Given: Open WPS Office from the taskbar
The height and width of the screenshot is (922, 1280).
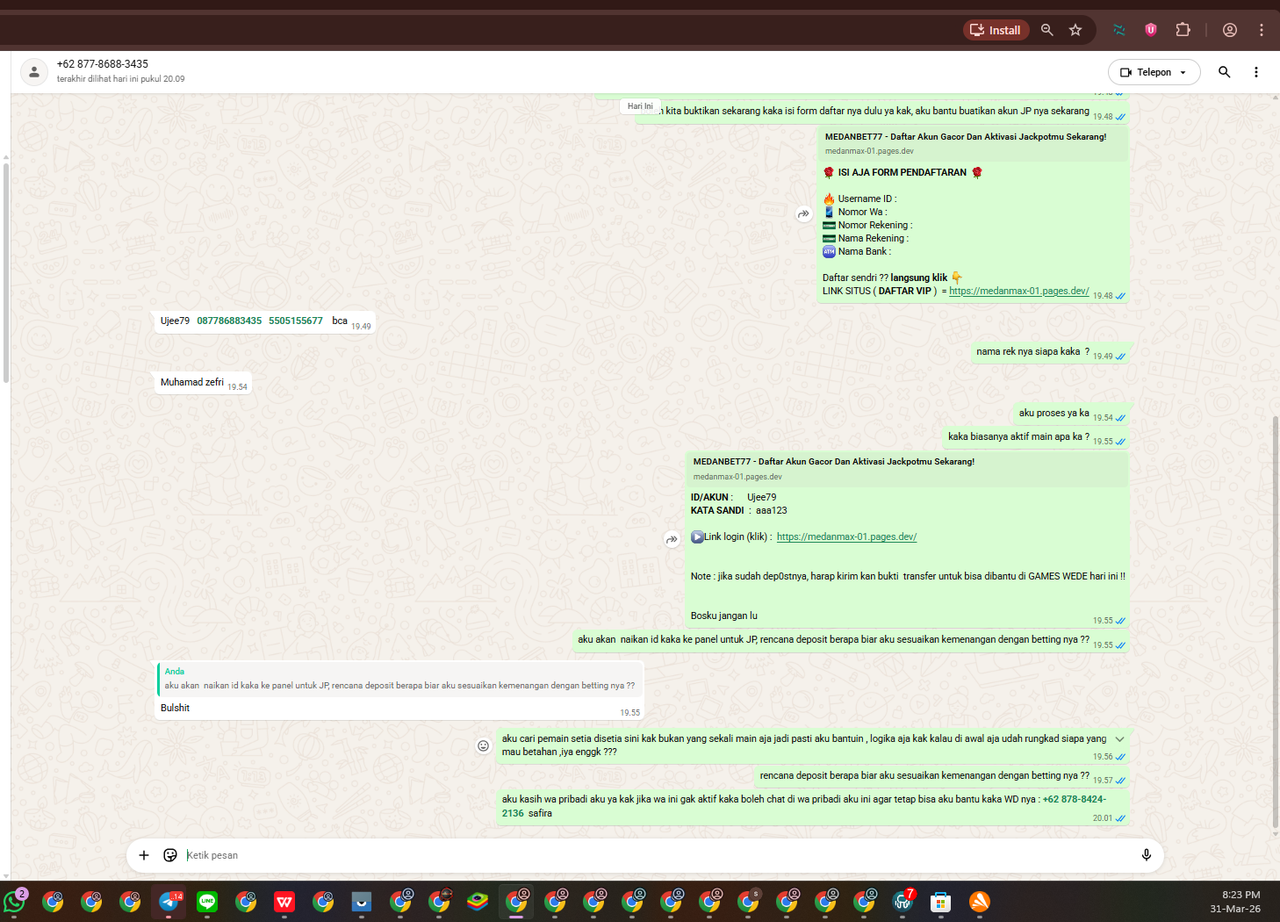Looking at the screenshot, I should pos(285,902).
